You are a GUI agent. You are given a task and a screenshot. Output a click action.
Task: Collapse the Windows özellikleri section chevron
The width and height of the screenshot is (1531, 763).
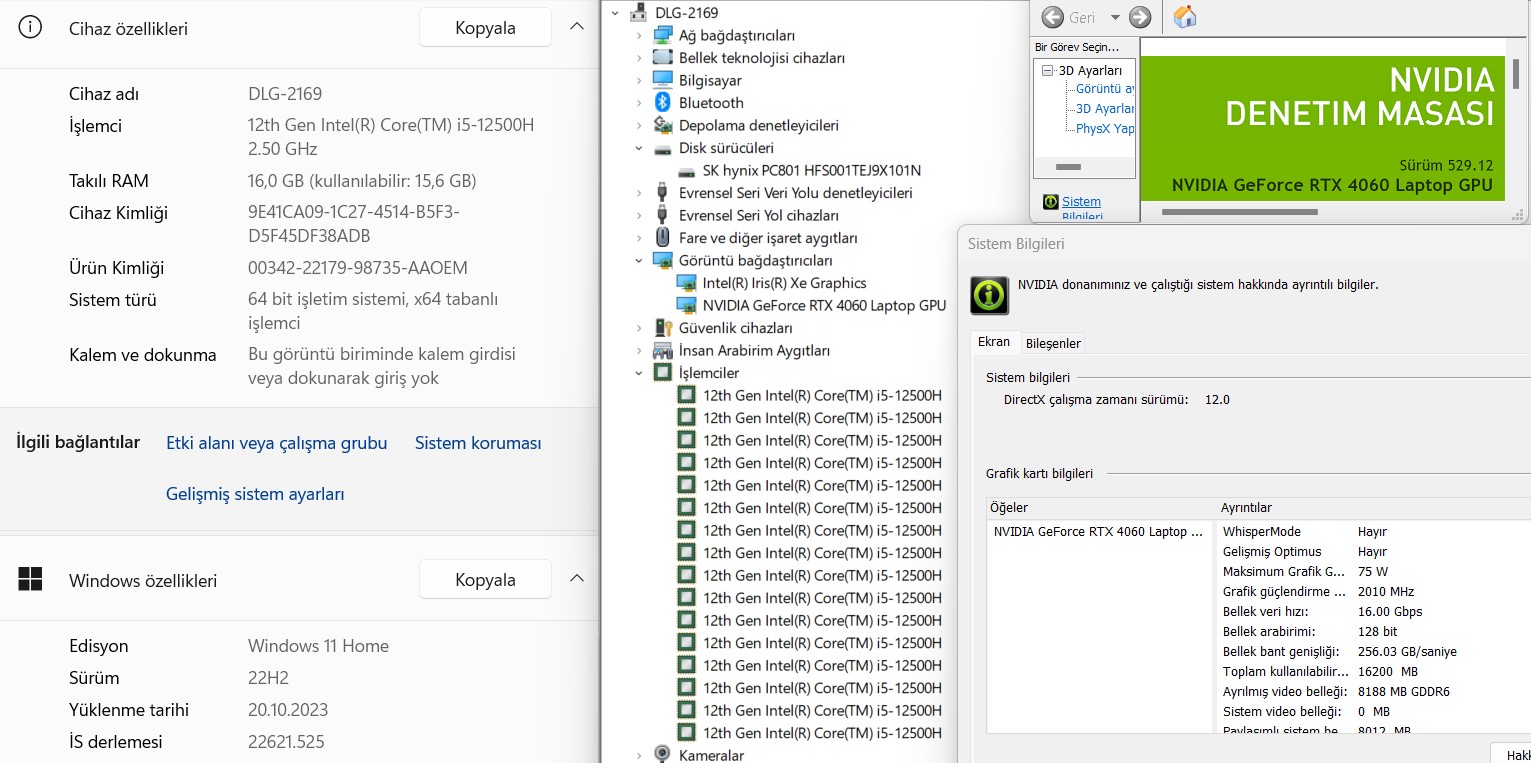point(577,579)
